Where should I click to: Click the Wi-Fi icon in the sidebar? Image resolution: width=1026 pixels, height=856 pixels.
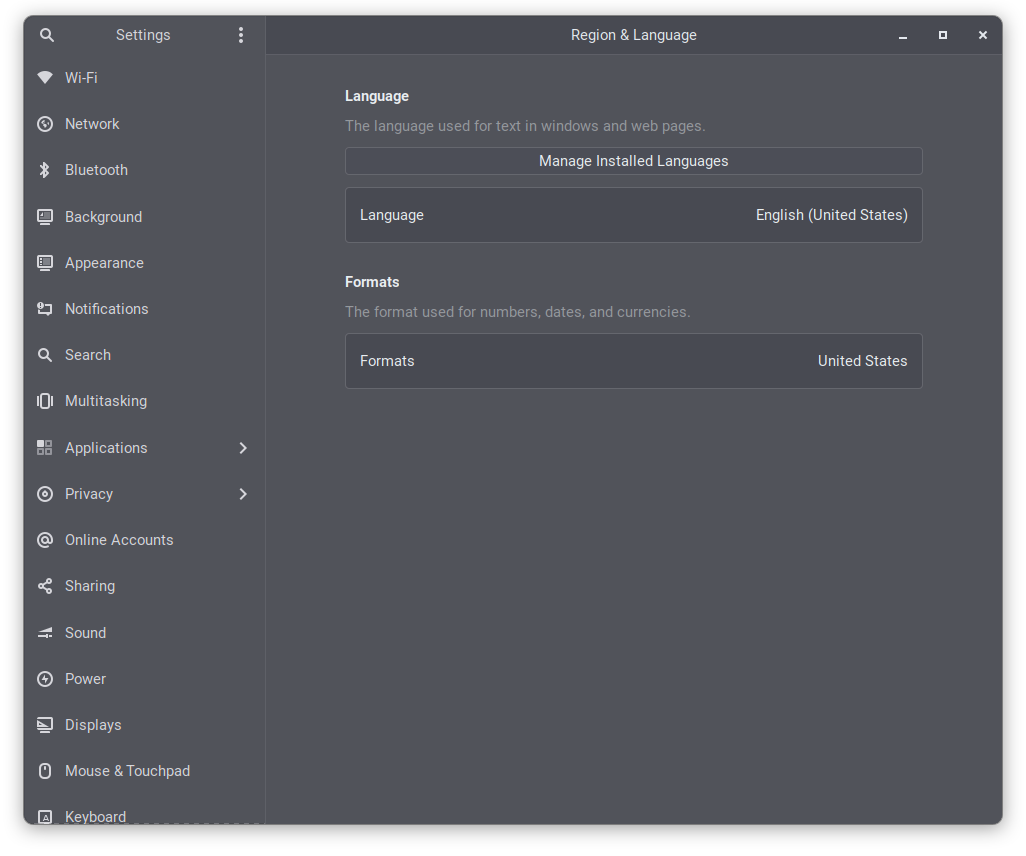45,78
